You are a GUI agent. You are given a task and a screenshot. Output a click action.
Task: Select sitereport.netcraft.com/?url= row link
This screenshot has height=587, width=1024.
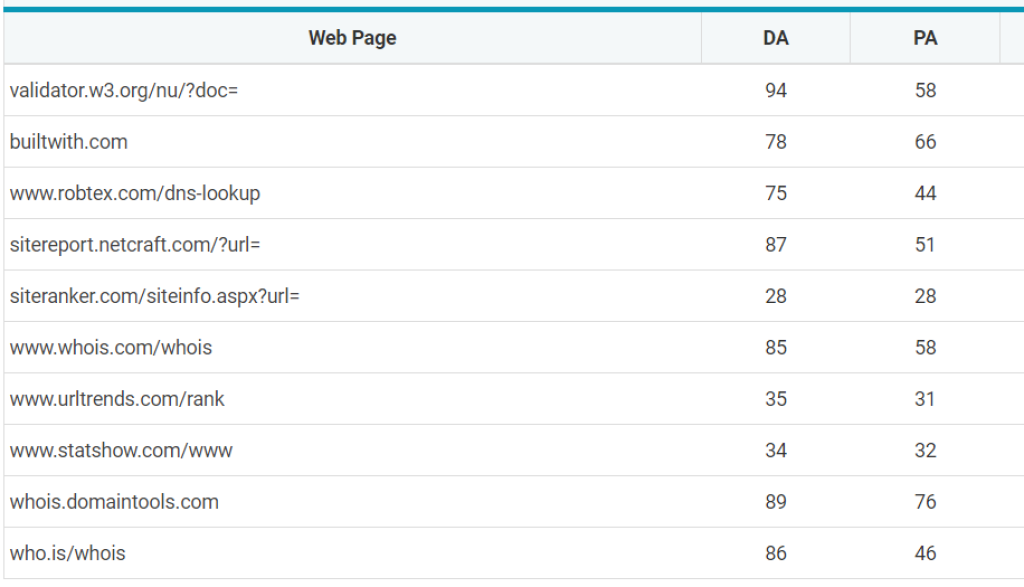pos(135,245)
